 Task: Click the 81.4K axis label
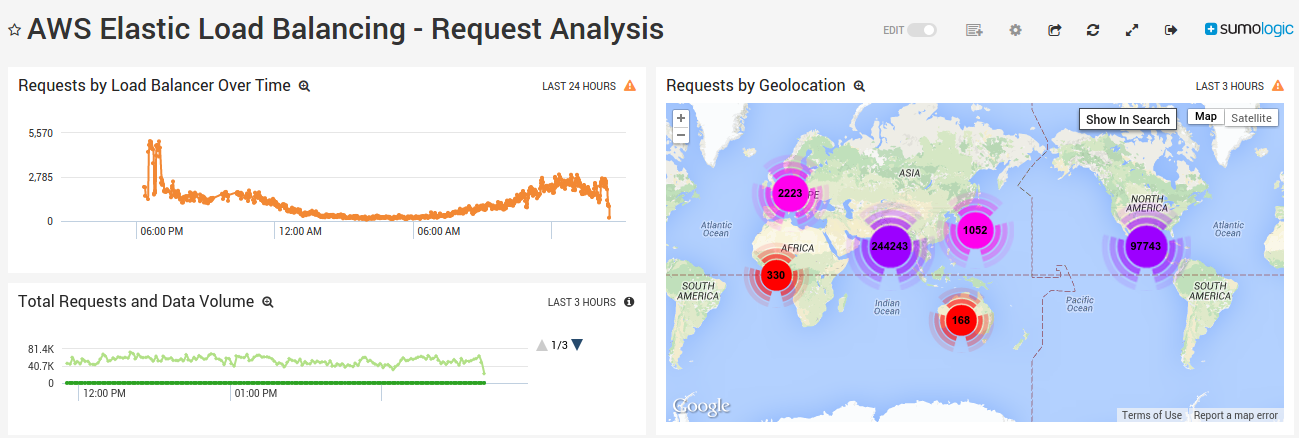pyautogui.click(x=41, y=350)
